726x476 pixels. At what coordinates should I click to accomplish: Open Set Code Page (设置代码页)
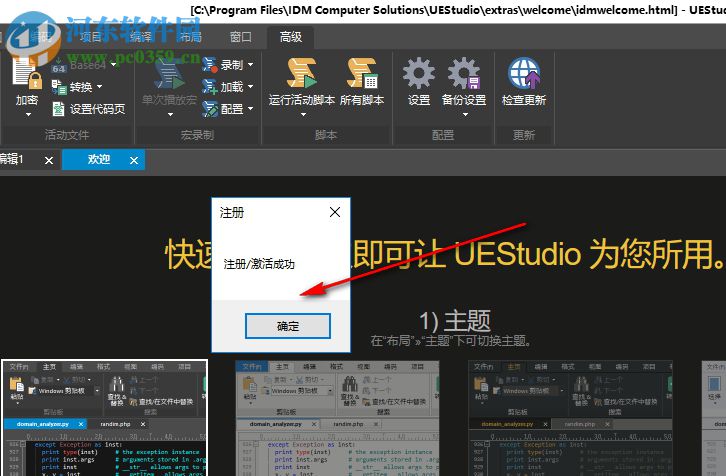[x=88, y=109]
